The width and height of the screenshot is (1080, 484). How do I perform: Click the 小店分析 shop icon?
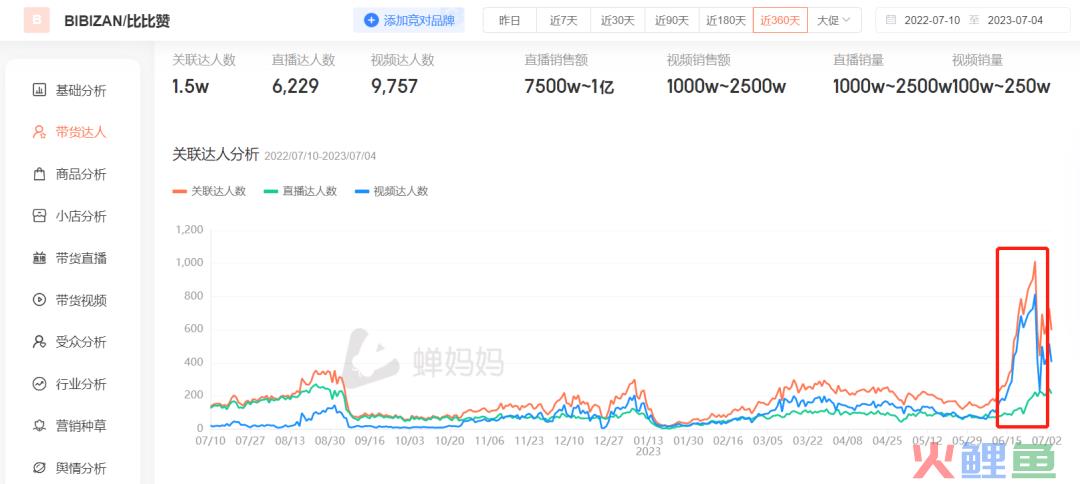point(40,216)
